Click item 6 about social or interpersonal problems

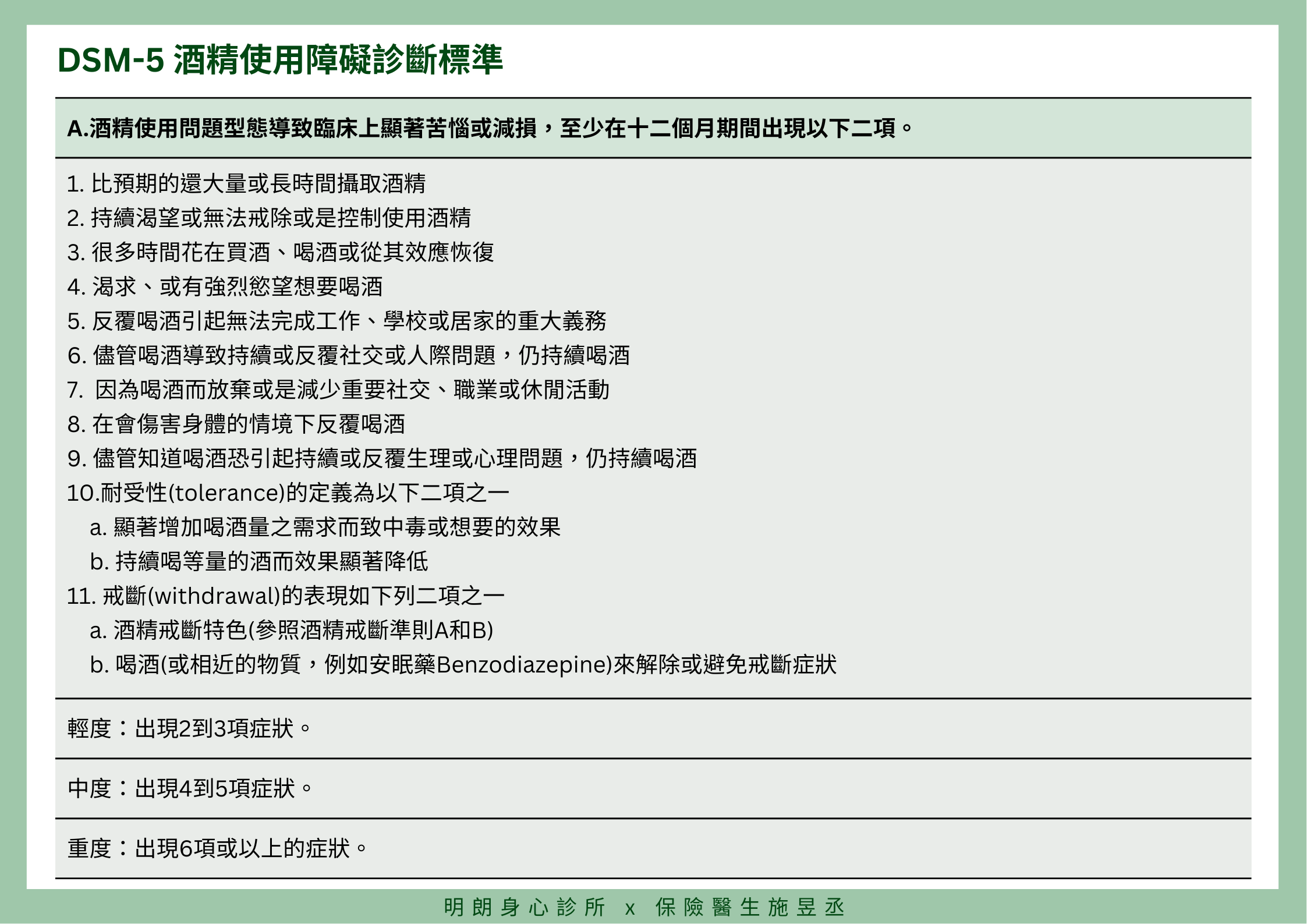click(348, 355)
